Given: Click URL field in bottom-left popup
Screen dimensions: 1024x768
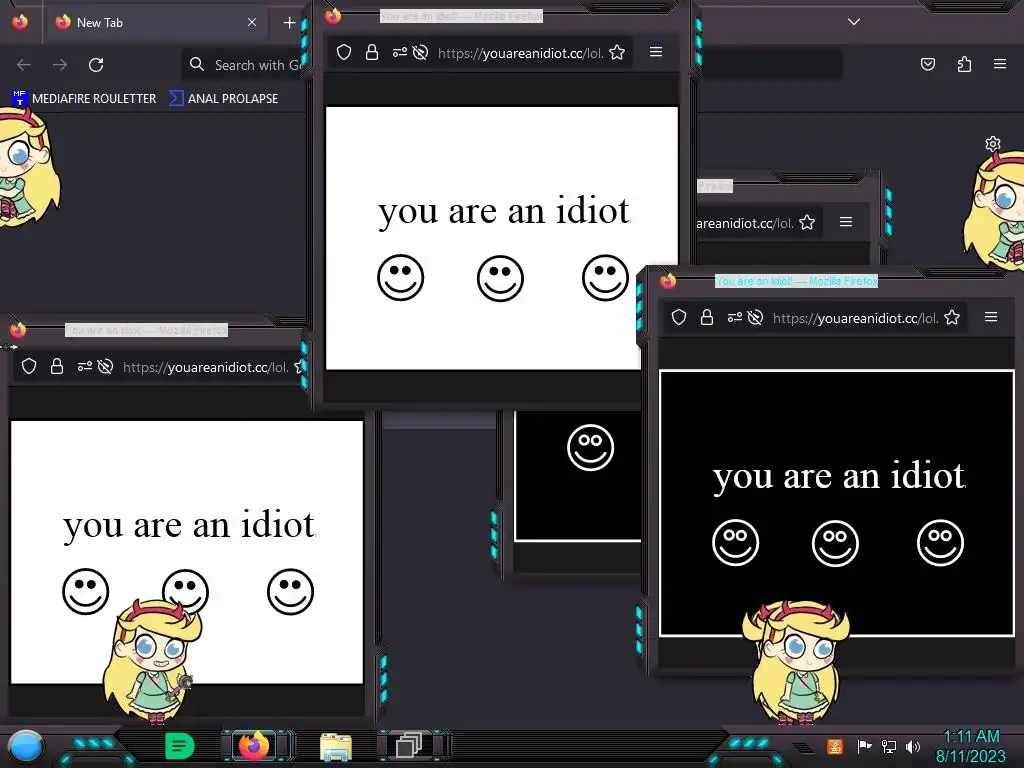Looking at the screenshot, I should 206,367.
